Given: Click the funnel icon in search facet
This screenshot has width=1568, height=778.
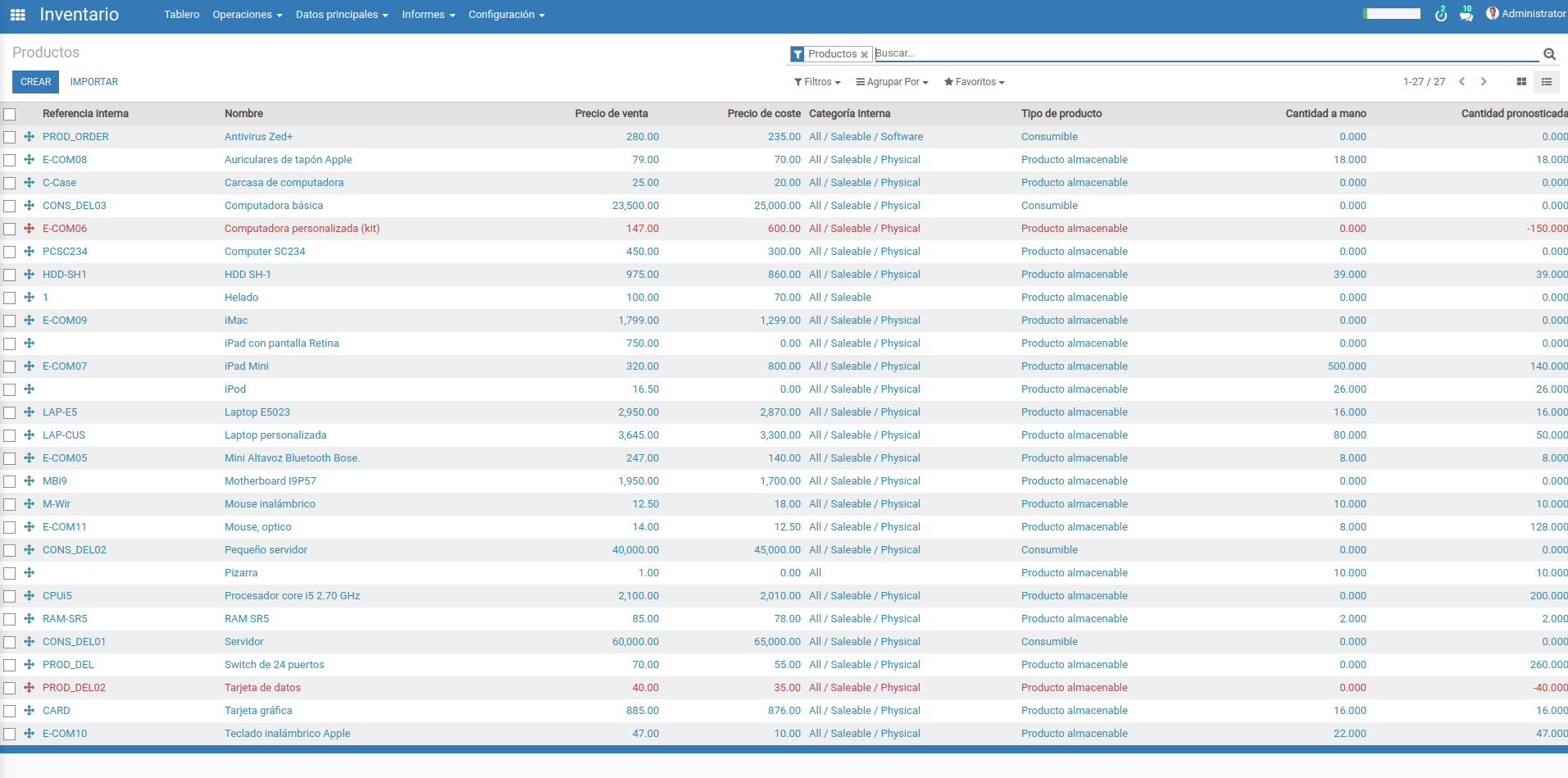Looking at the screenshot, I should [x=798, y=54].
